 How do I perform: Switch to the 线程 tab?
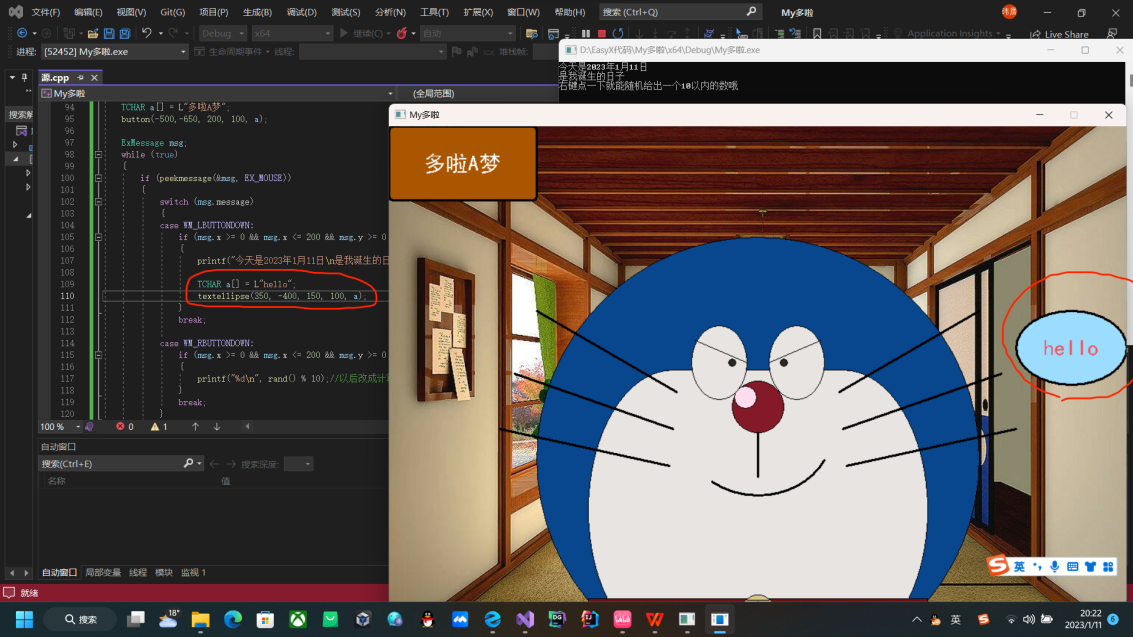point(138,573)
